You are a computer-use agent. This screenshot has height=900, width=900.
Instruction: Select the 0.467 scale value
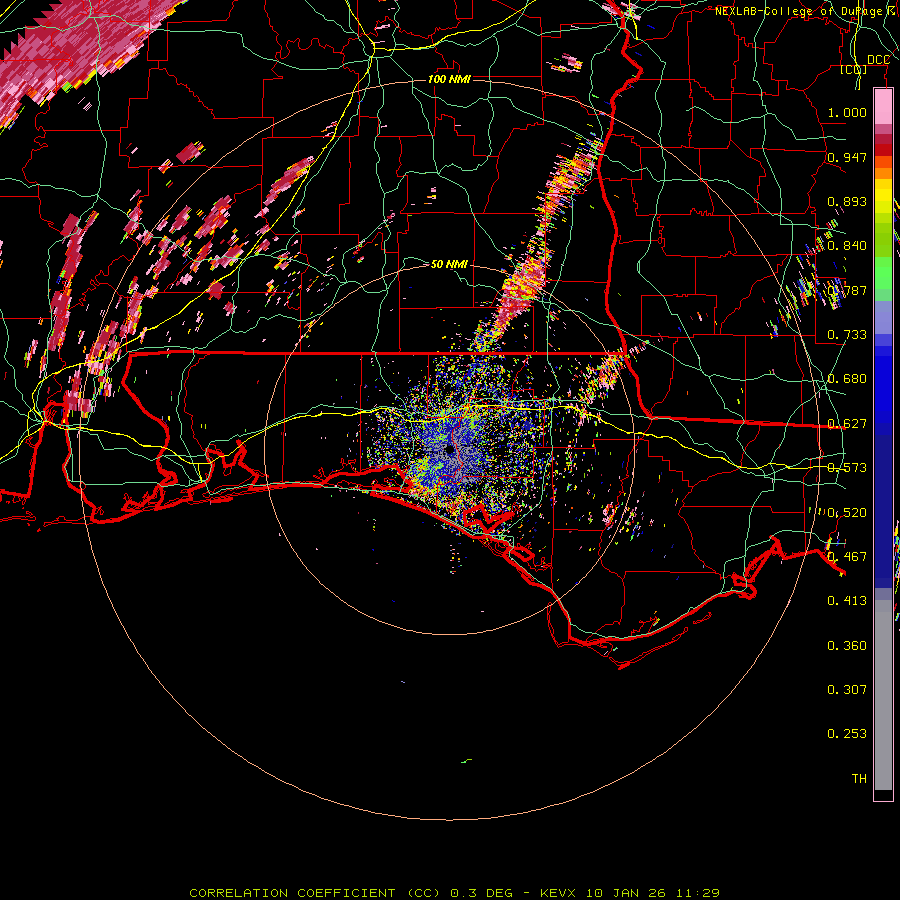[x=847, y=557]
